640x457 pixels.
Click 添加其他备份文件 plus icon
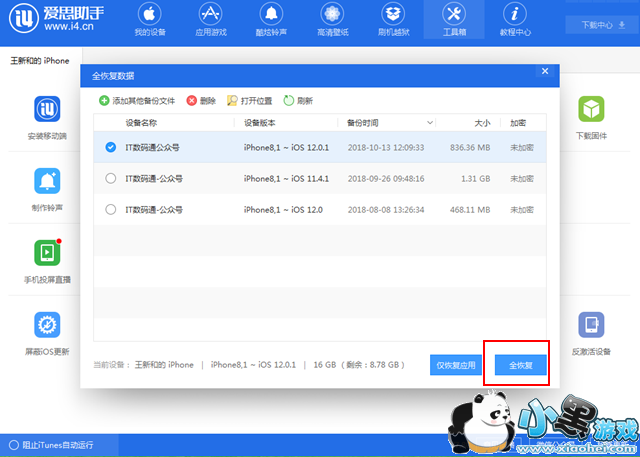104,100
